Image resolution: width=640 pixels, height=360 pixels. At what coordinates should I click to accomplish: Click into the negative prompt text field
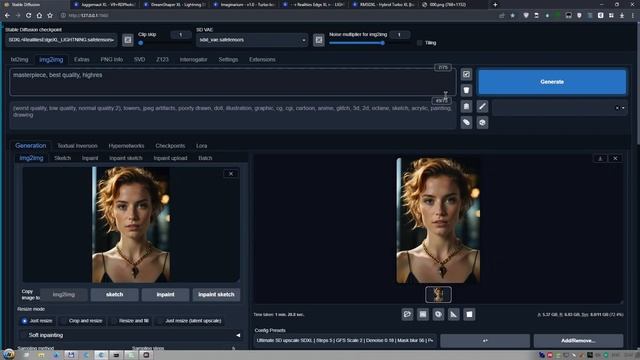coord(233,116)
